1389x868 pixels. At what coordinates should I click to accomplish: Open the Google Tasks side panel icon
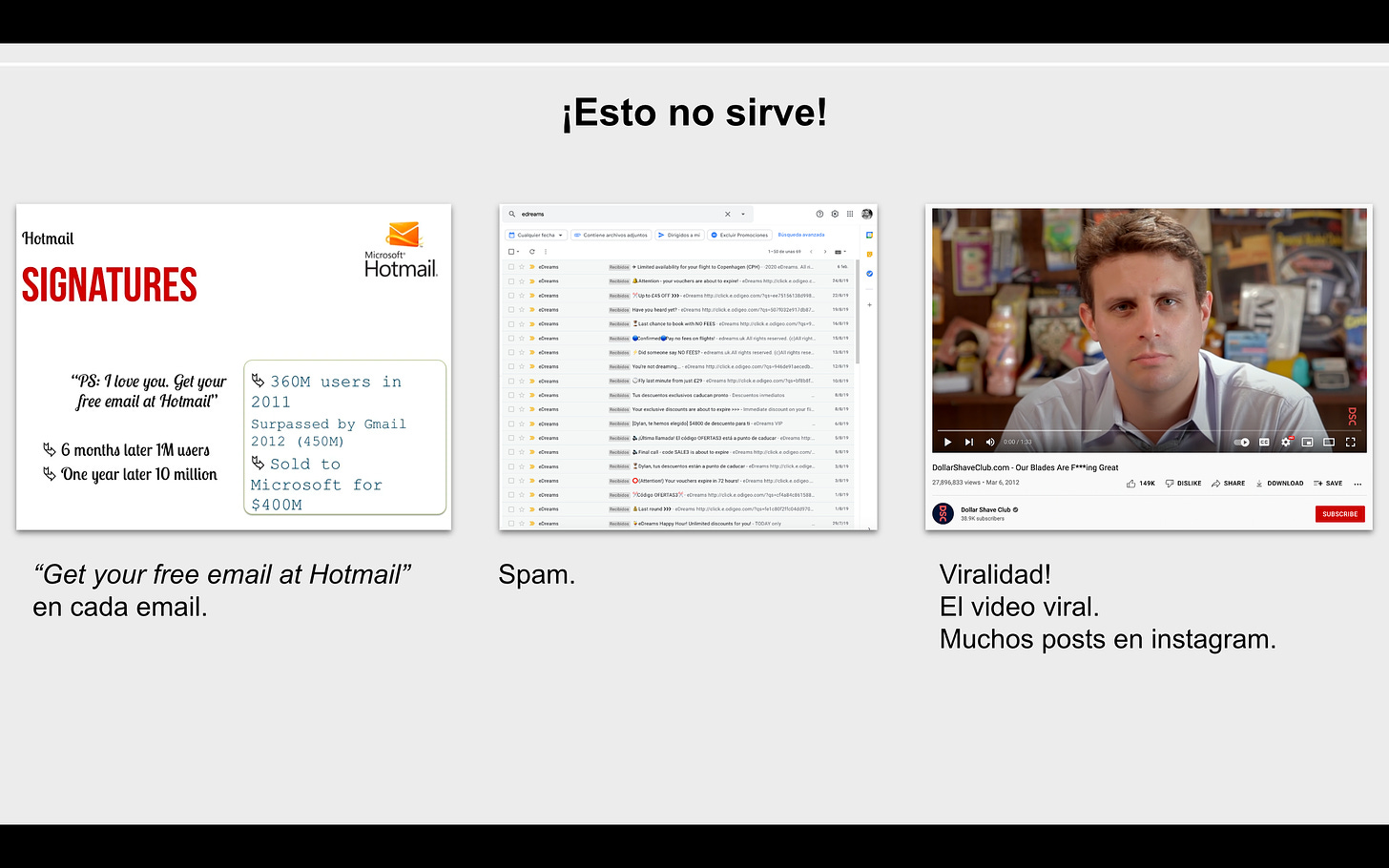[x=869, y=274]
